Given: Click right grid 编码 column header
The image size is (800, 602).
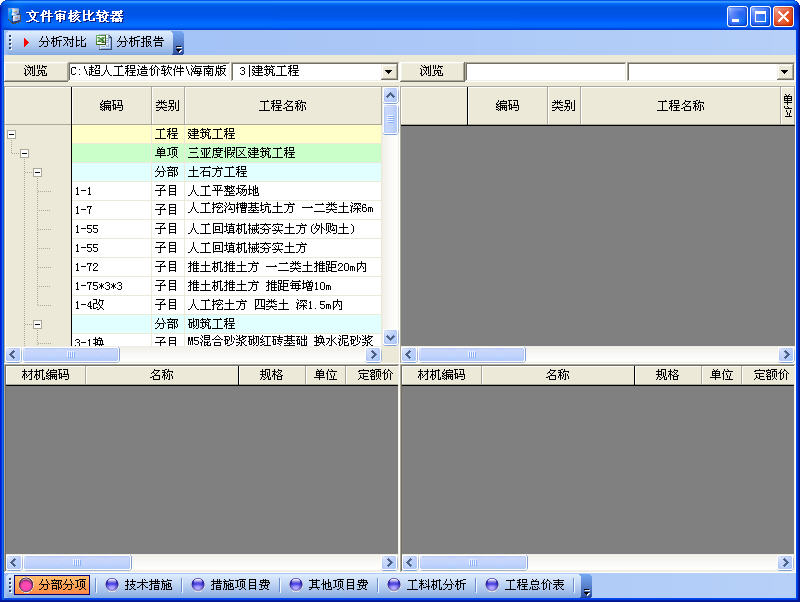Looking at the screenshot, I should (x=508, y=106).
